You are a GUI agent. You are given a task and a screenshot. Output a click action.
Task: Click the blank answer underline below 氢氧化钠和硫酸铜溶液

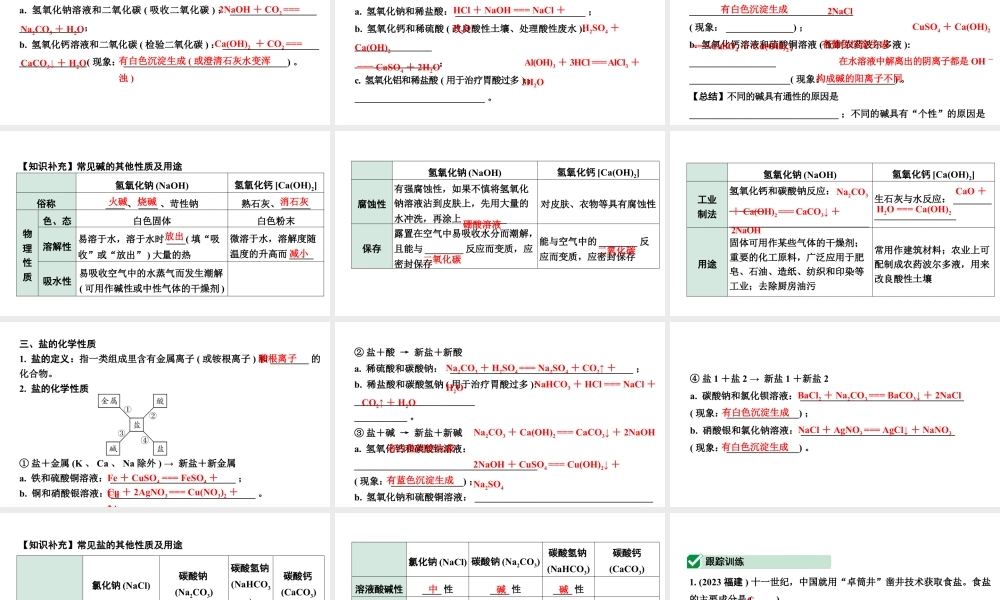[565, 499]
